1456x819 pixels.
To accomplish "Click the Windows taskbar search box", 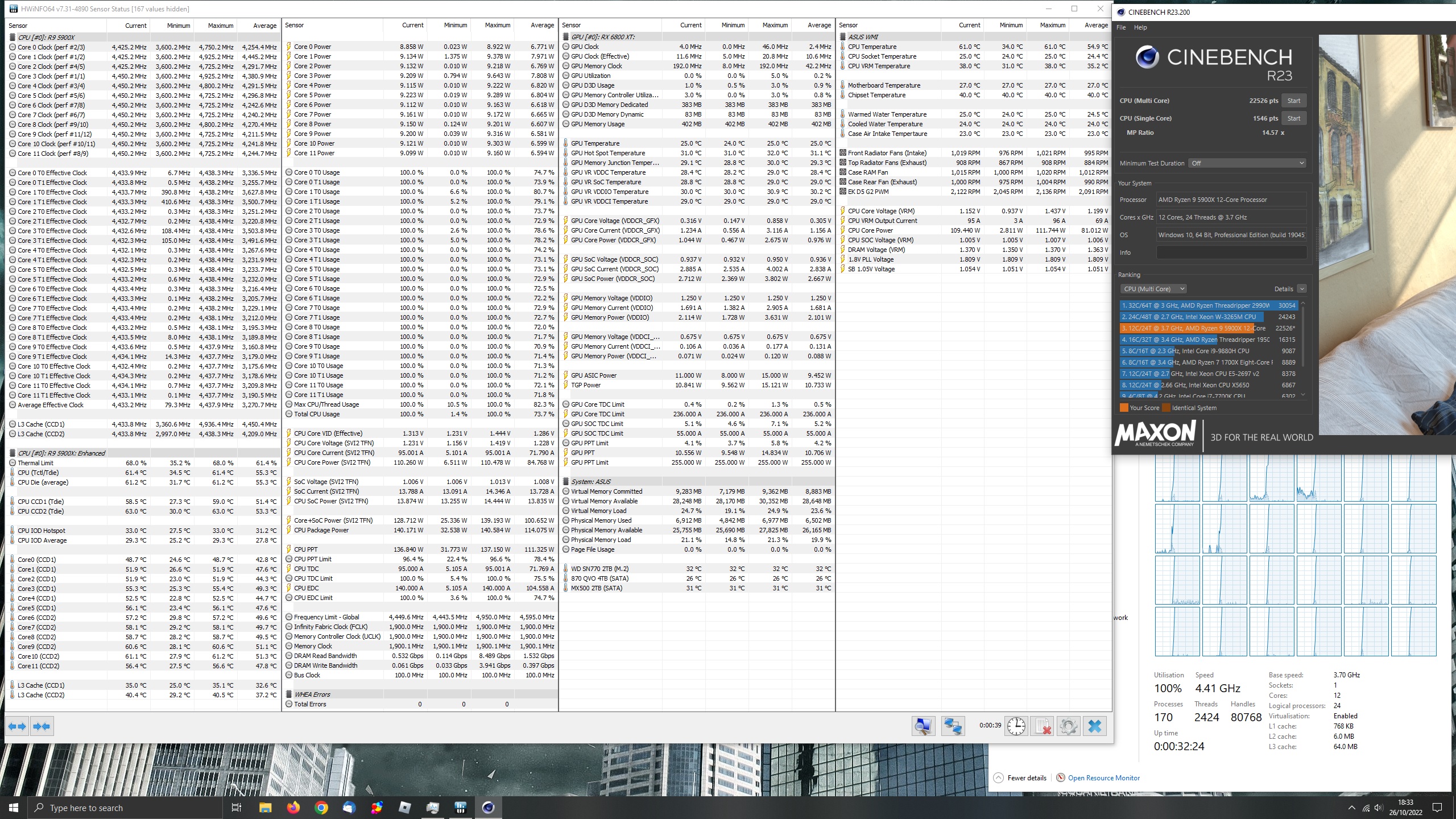I will 125,808.
